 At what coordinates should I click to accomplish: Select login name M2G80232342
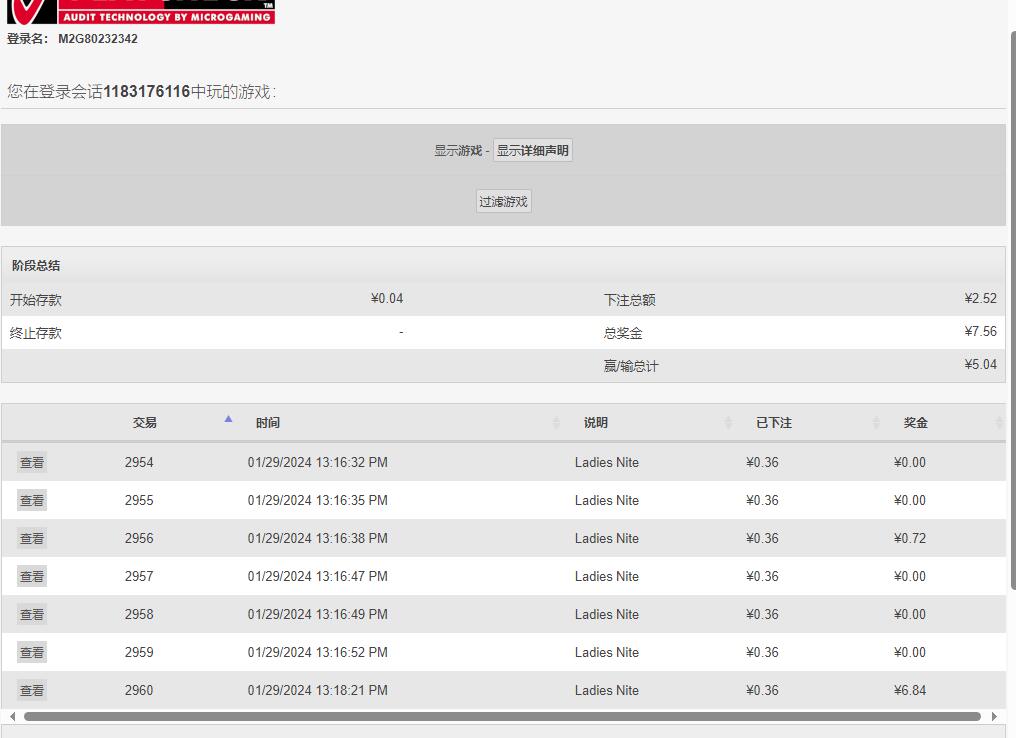coord(98,39)
